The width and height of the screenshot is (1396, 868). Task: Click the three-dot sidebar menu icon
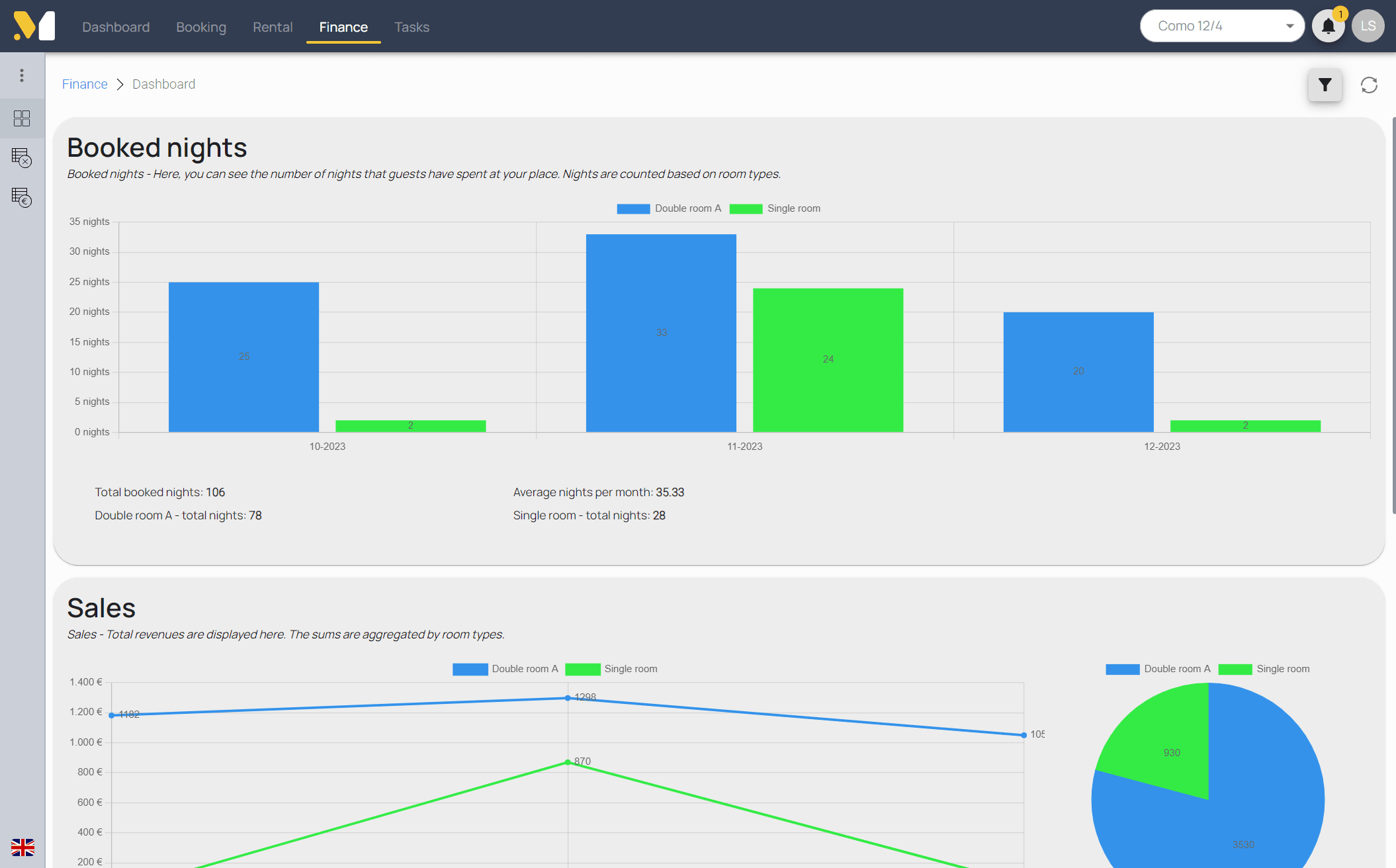pos(22,75)
